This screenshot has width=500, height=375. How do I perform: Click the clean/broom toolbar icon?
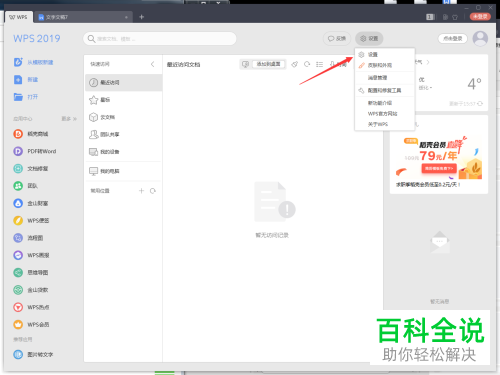click(294, 64)
